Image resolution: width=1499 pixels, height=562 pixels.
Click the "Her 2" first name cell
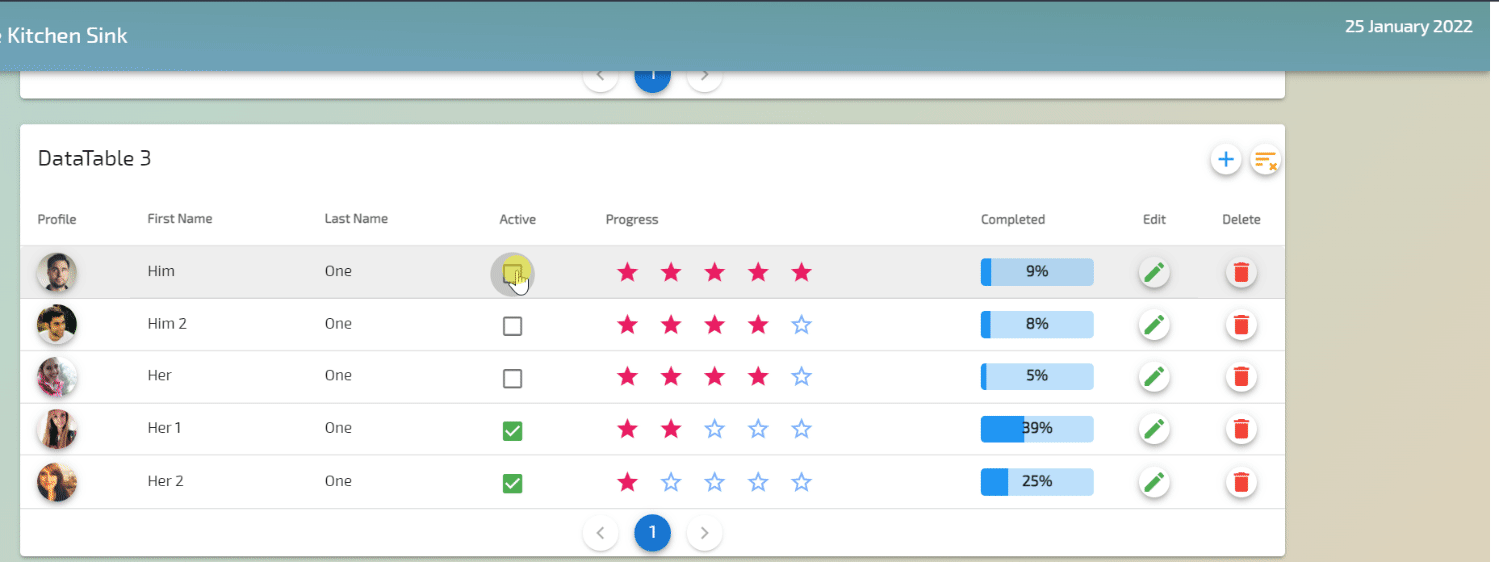(166, 481)
